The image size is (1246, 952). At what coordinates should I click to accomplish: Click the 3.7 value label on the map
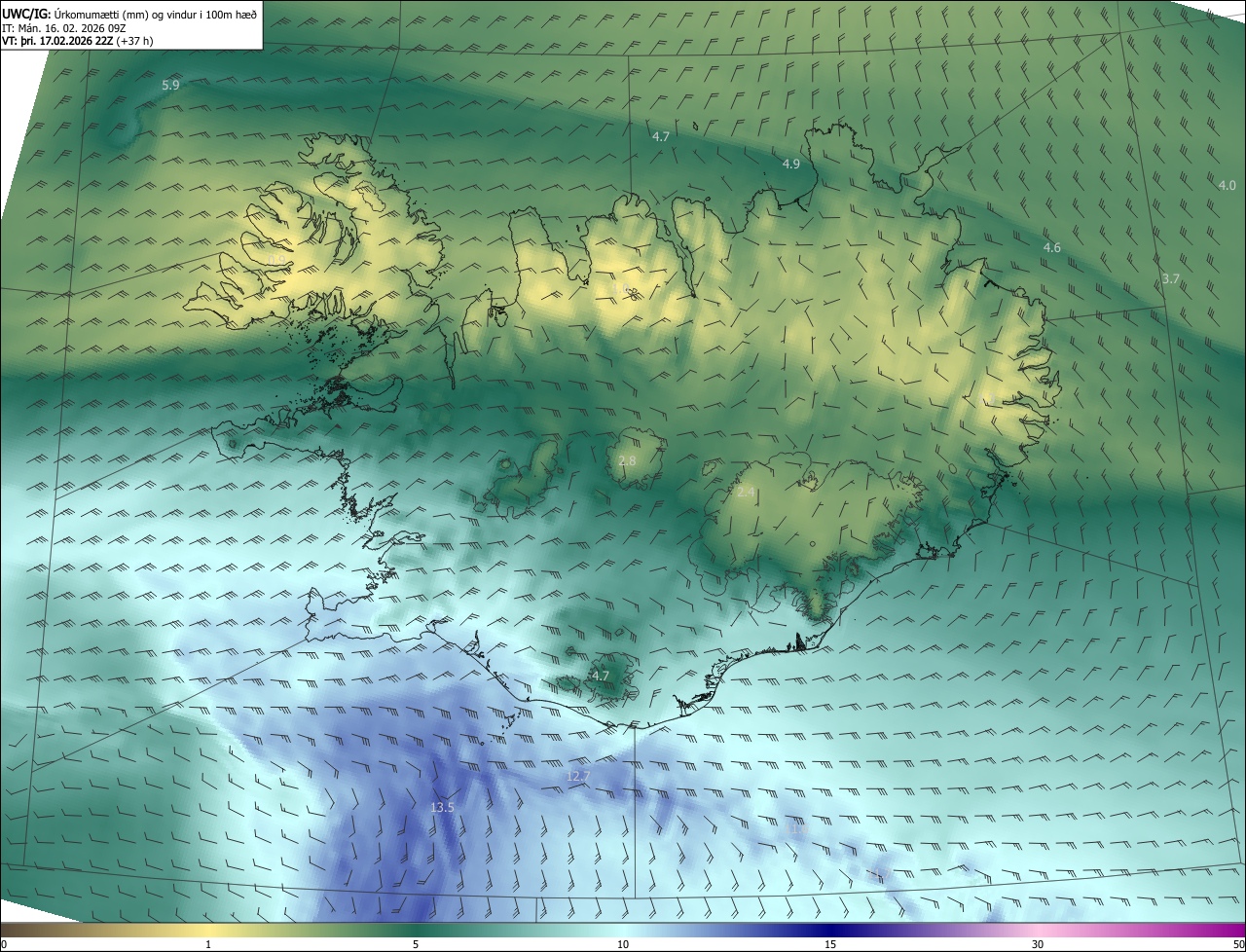(x=1171, y=278)
